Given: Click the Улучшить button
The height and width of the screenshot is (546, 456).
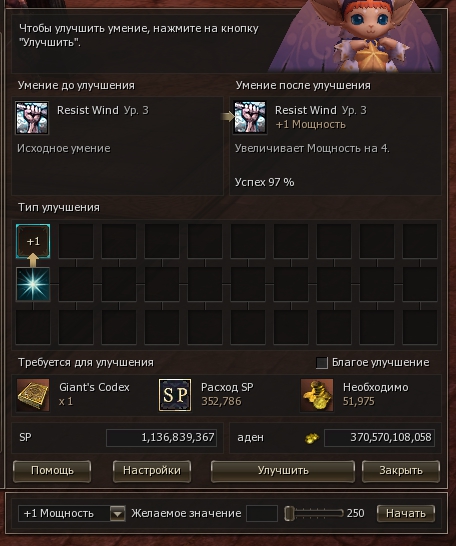Looking at the screenshot, I should pos(283,471).
